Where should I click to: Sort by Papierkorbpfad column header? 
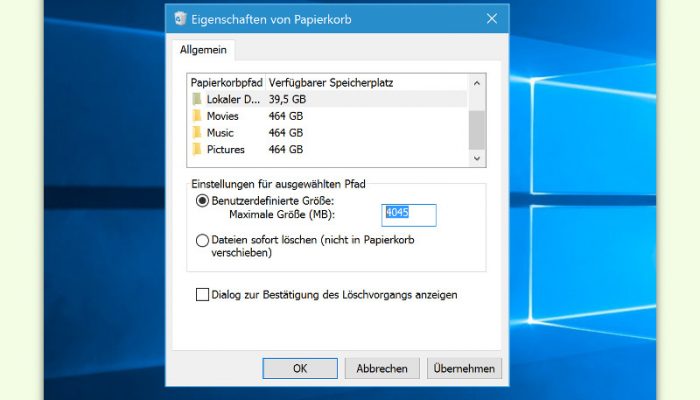[226, 83]
